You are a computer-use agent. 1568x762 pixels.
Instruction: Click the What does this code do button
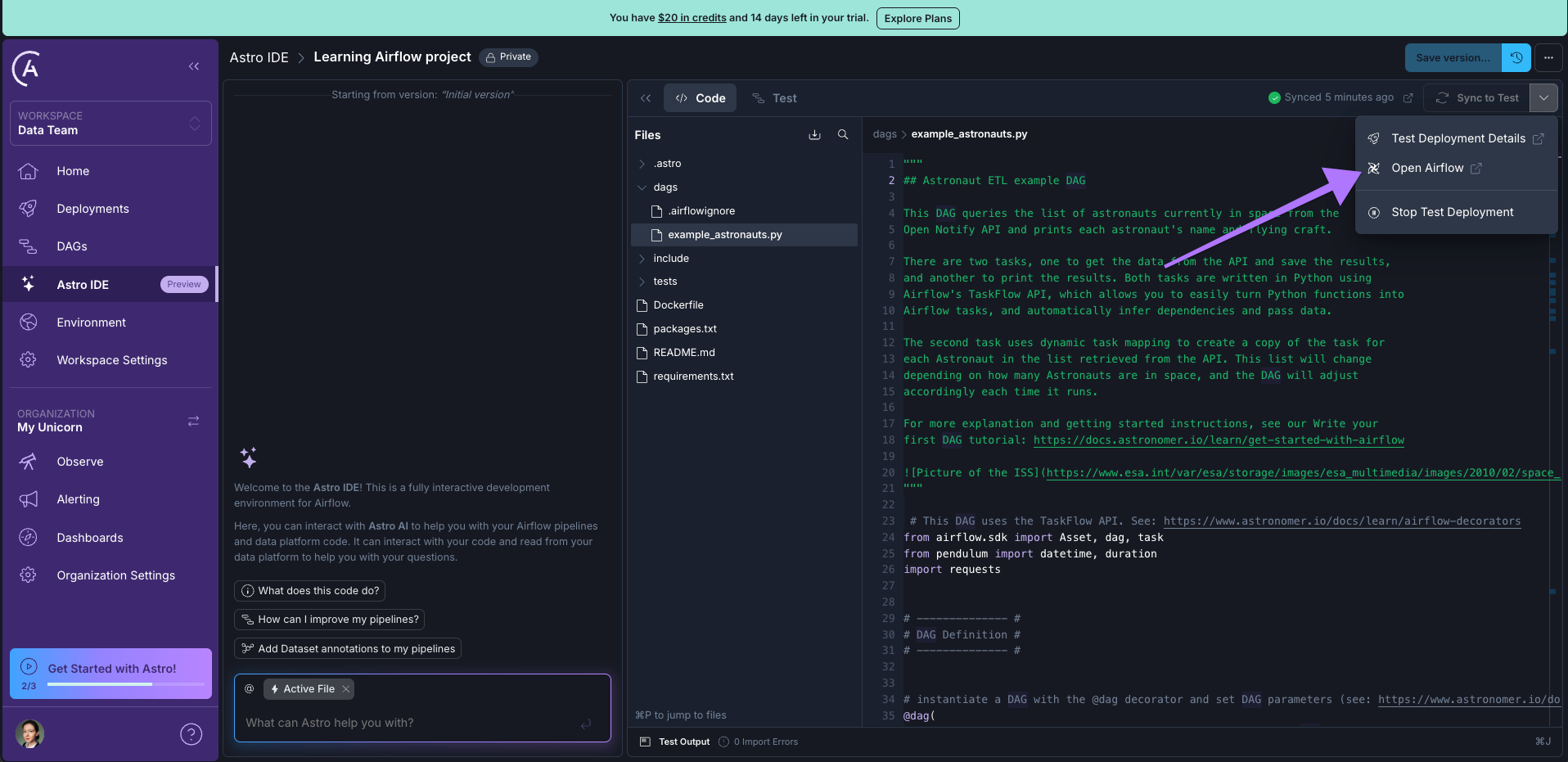coord(309,590)
